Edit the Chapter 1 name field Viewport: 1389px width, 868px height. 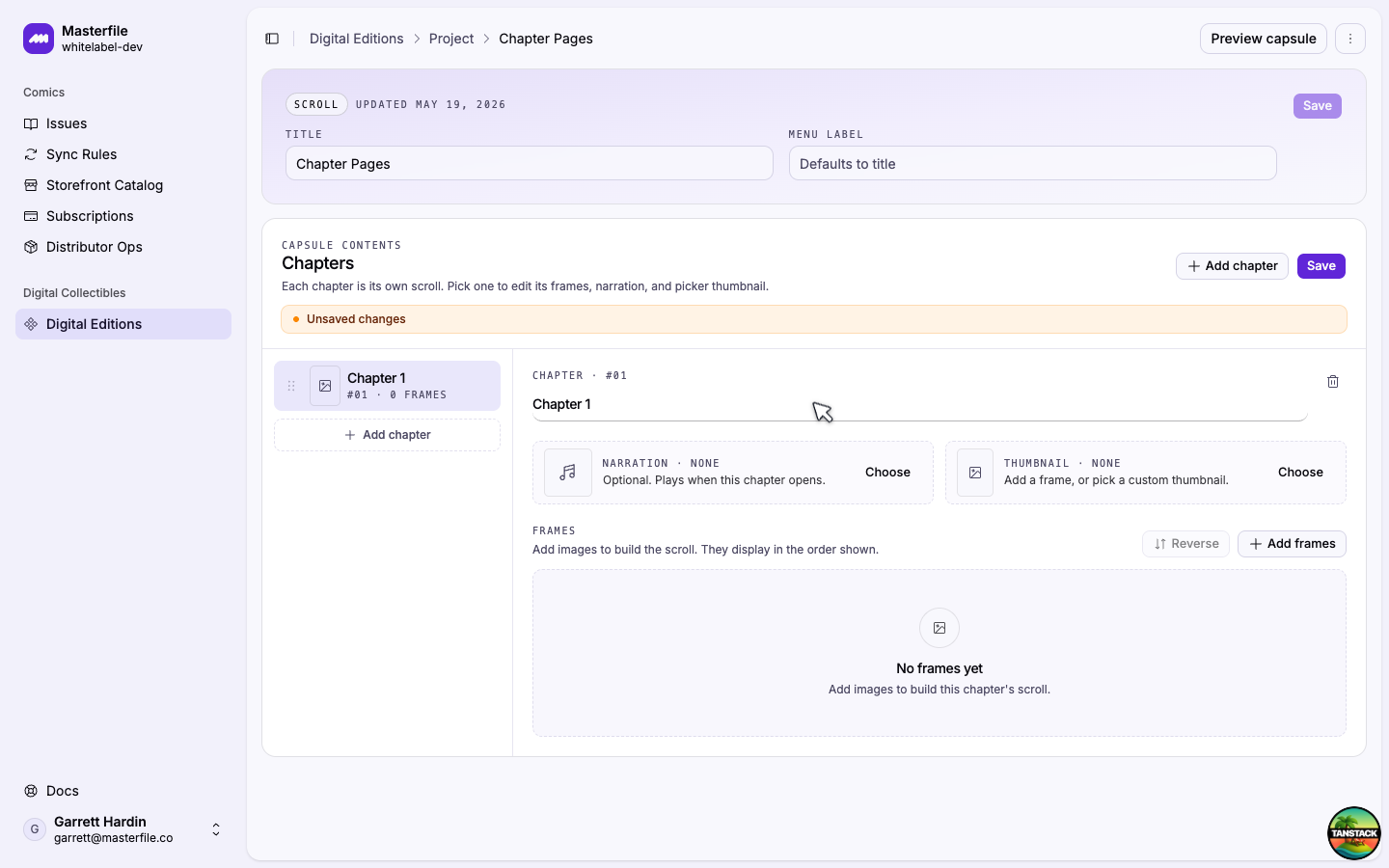coord(920,404)
